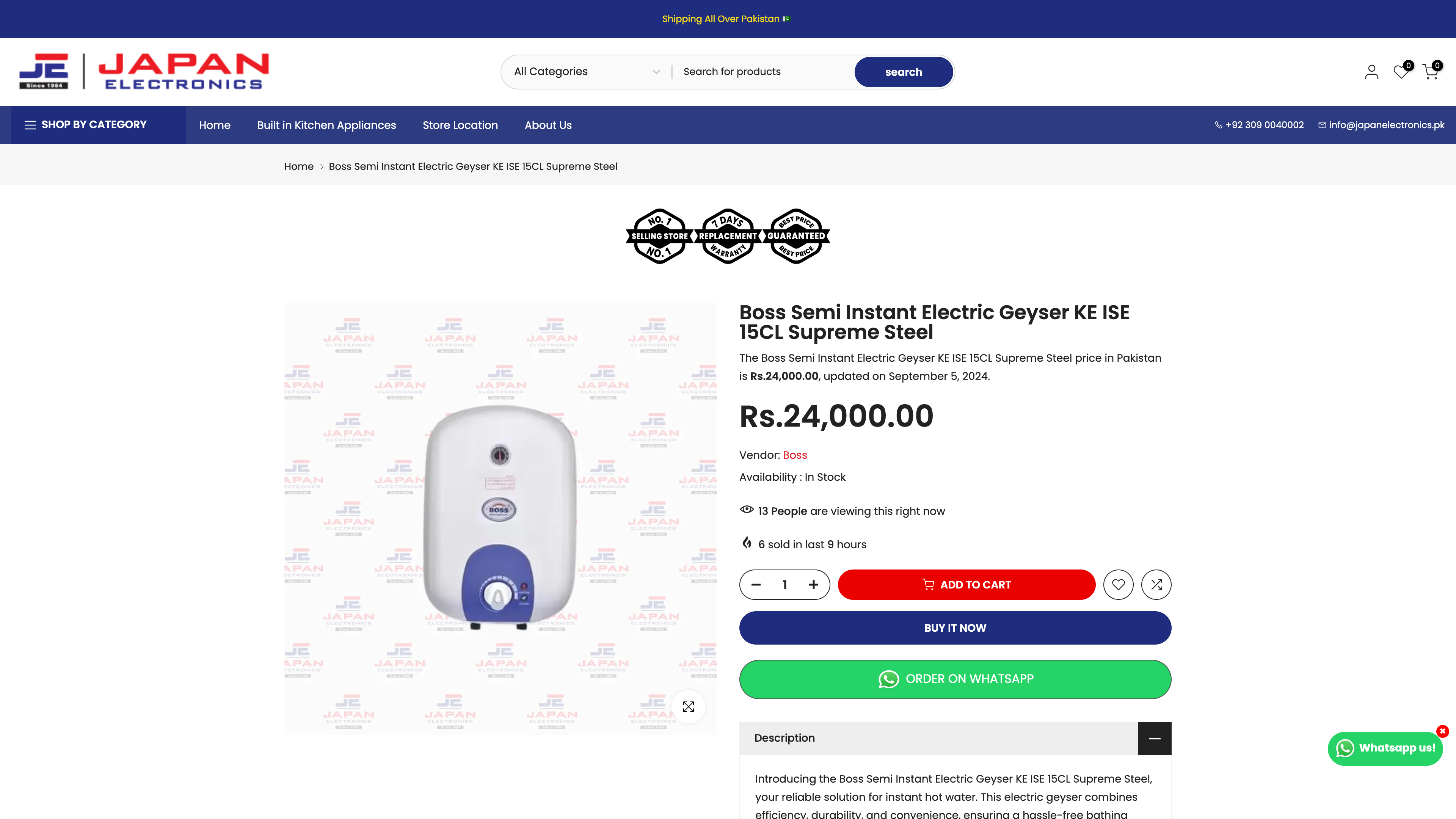Click the Search for products field
The width and height of the screenshot is (1456, 819).
(763, 72)
